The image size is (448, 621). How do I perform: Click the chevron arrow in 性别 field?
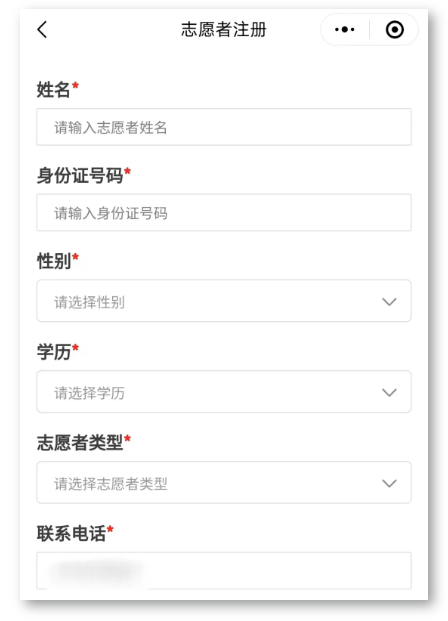389,302
